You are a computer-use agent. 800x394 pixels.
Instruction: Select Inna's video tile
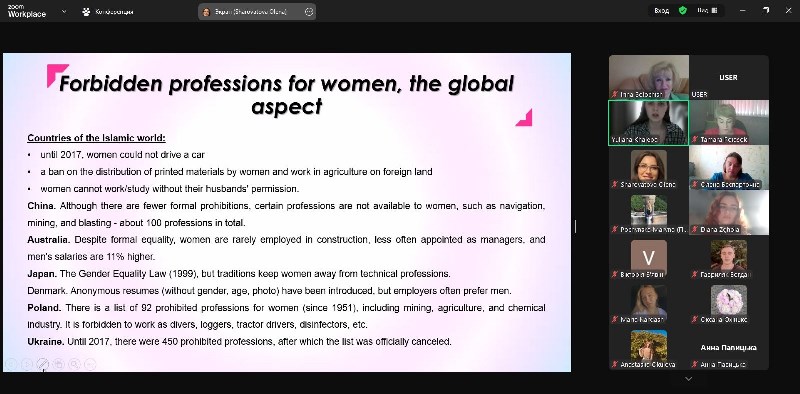[x=648, y=77]
